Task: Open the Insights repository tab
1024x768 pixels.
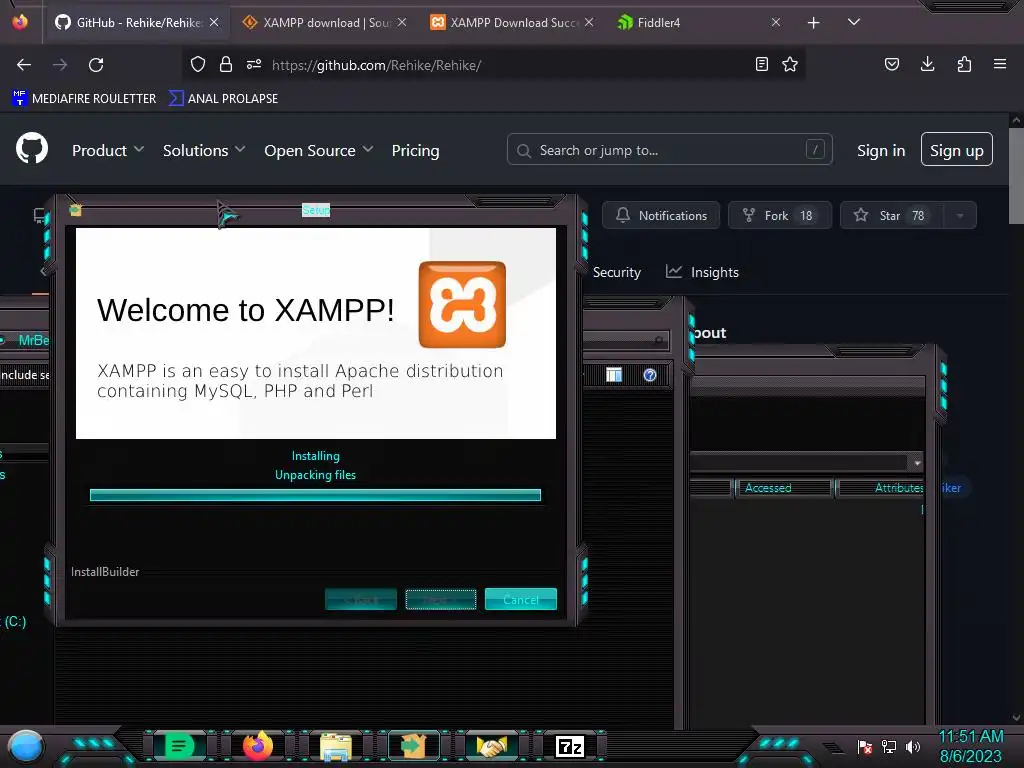Action: pyautogui.click(x=702, y=272)
